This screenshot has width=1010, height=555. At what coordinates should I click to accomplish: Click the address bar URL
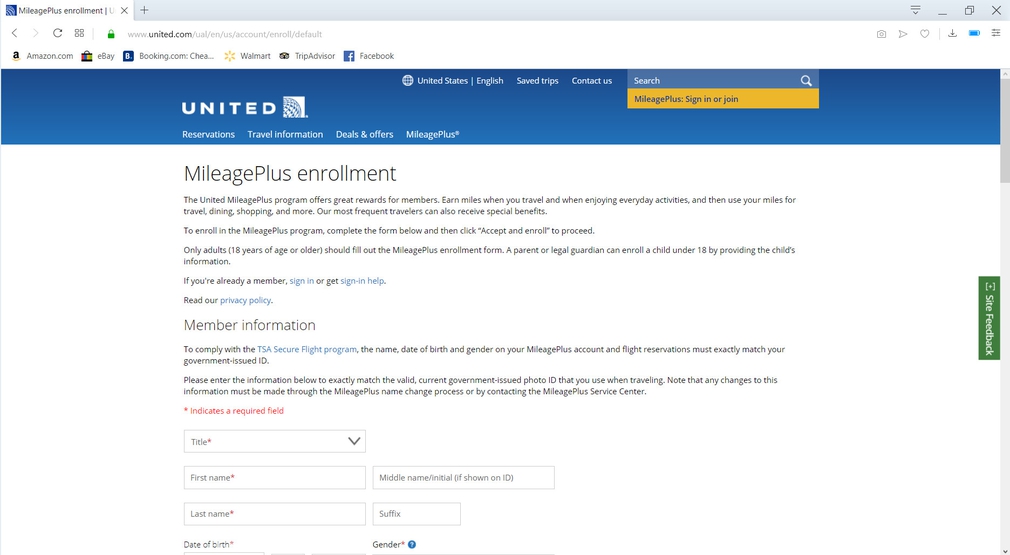tap(225, 34)
